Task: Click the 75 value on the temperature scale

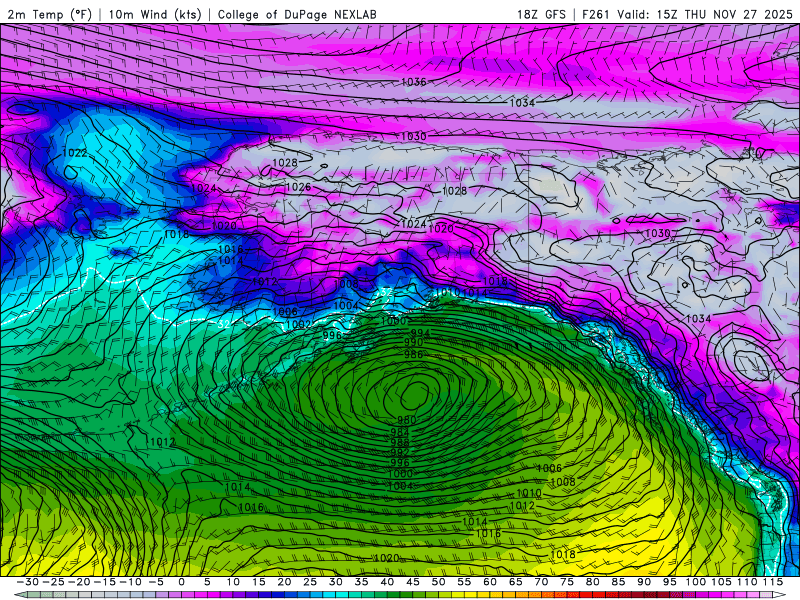Action: tap(567, 582)
